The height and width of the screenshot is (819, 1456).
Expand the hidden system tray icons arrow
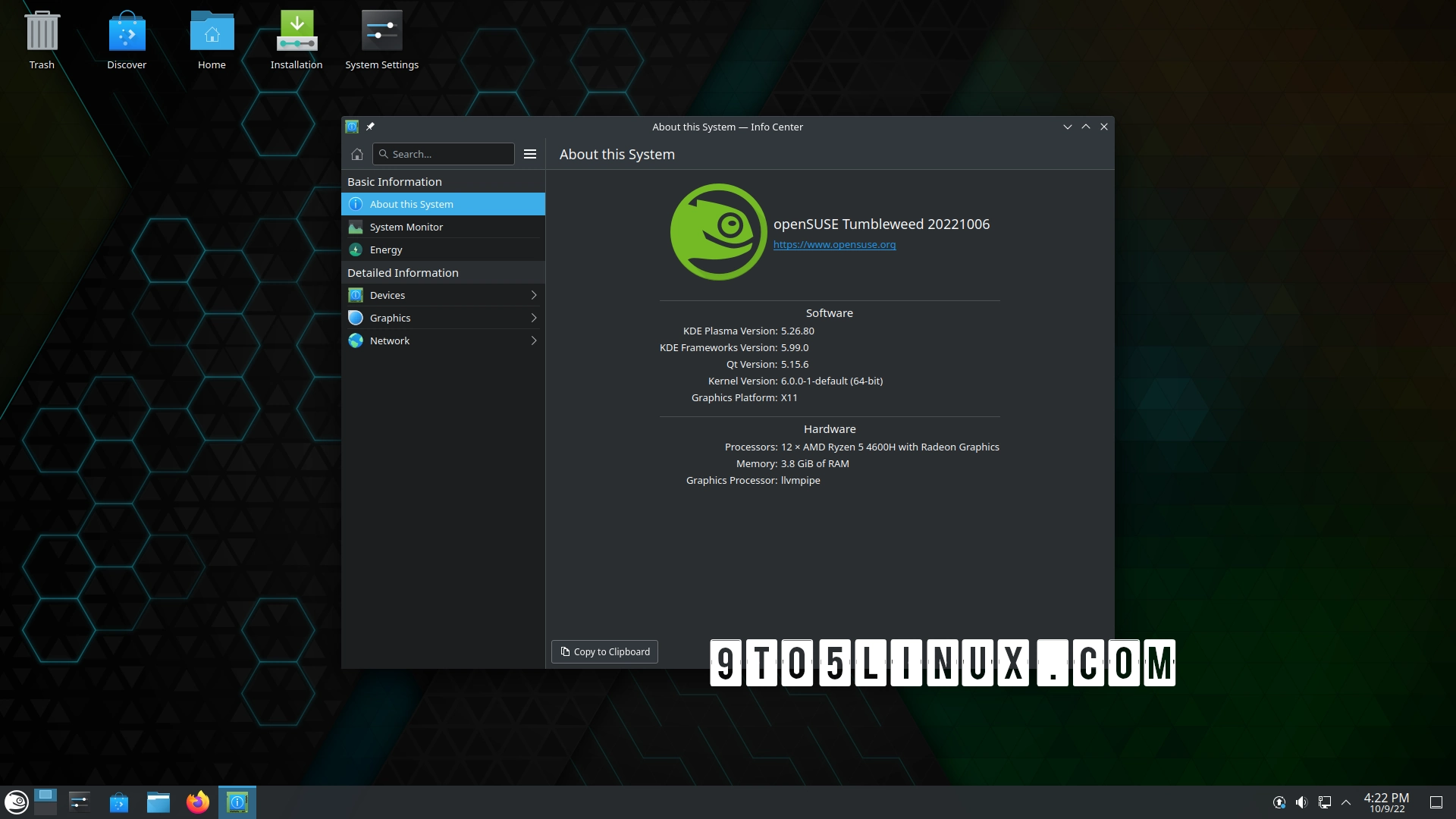click(1346, 802)
